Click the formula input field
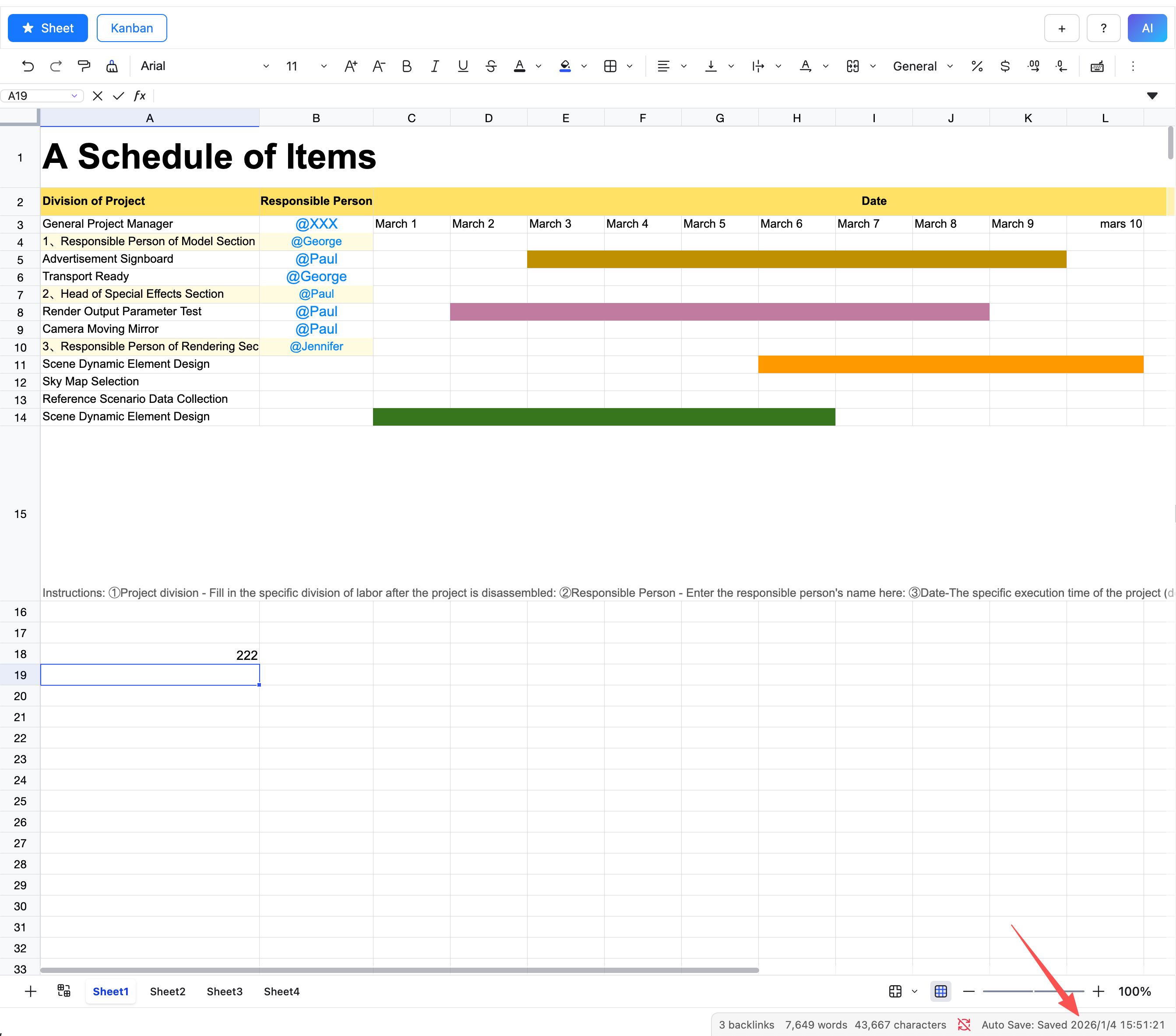This screenshot has width=1176, height=1036. tap(633, 95)
